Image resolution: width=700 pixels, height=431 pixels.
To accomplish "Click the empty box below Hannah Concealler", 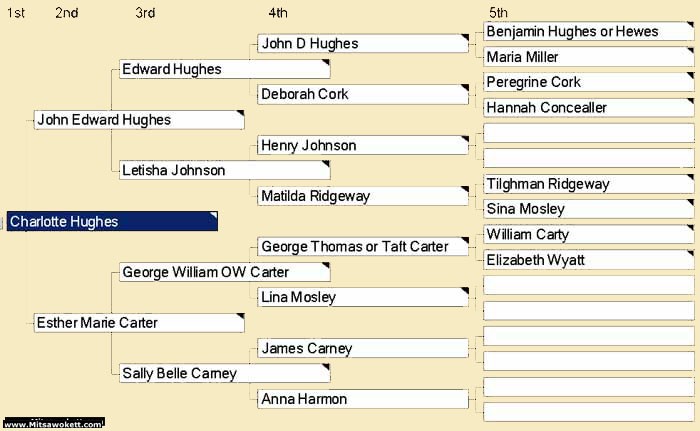I will point(588,133).
